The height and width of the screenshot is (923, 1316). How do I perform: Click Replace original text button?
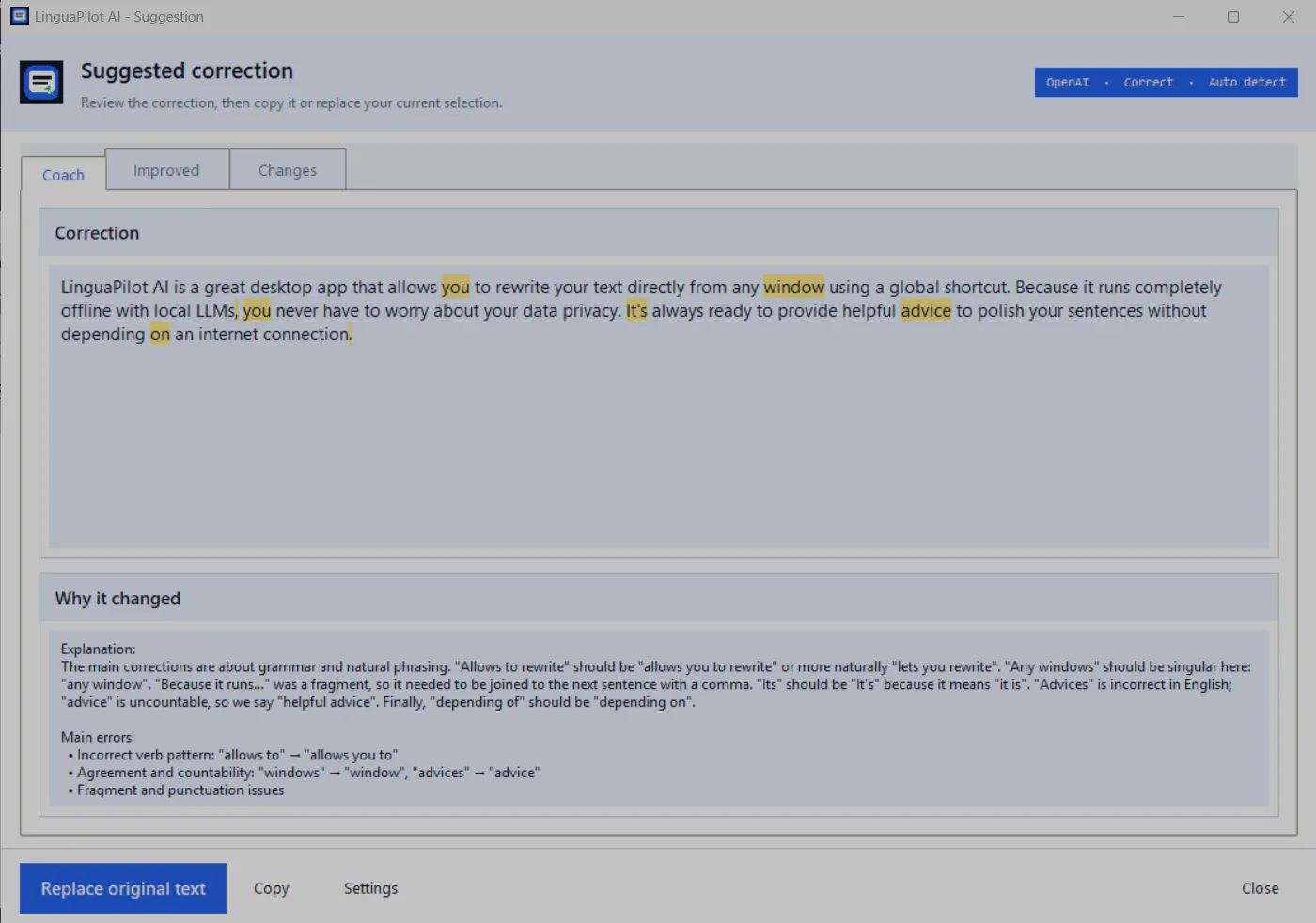(123, 888)
